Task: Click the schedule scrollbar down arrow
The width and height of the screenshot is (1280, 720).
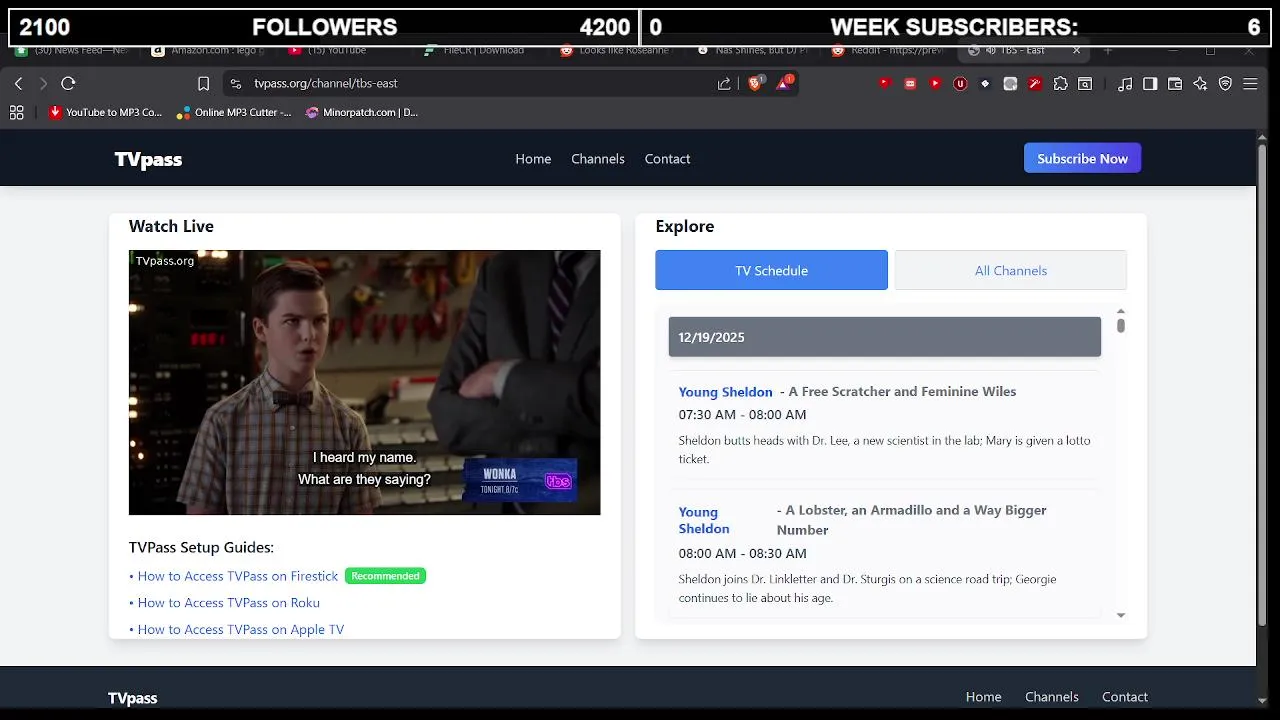Action: [x=1121, y=615]
